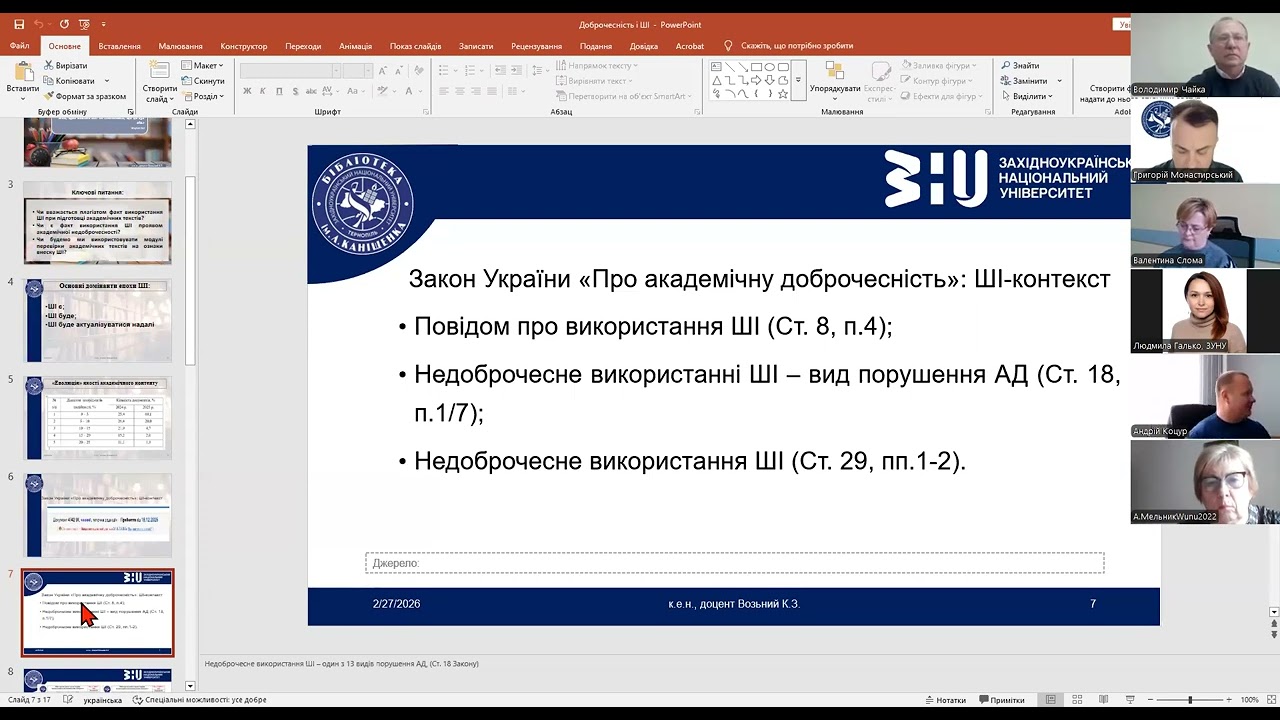Click Копіювати copy button
Screen dimensions: 1280x720
point(70,81)
